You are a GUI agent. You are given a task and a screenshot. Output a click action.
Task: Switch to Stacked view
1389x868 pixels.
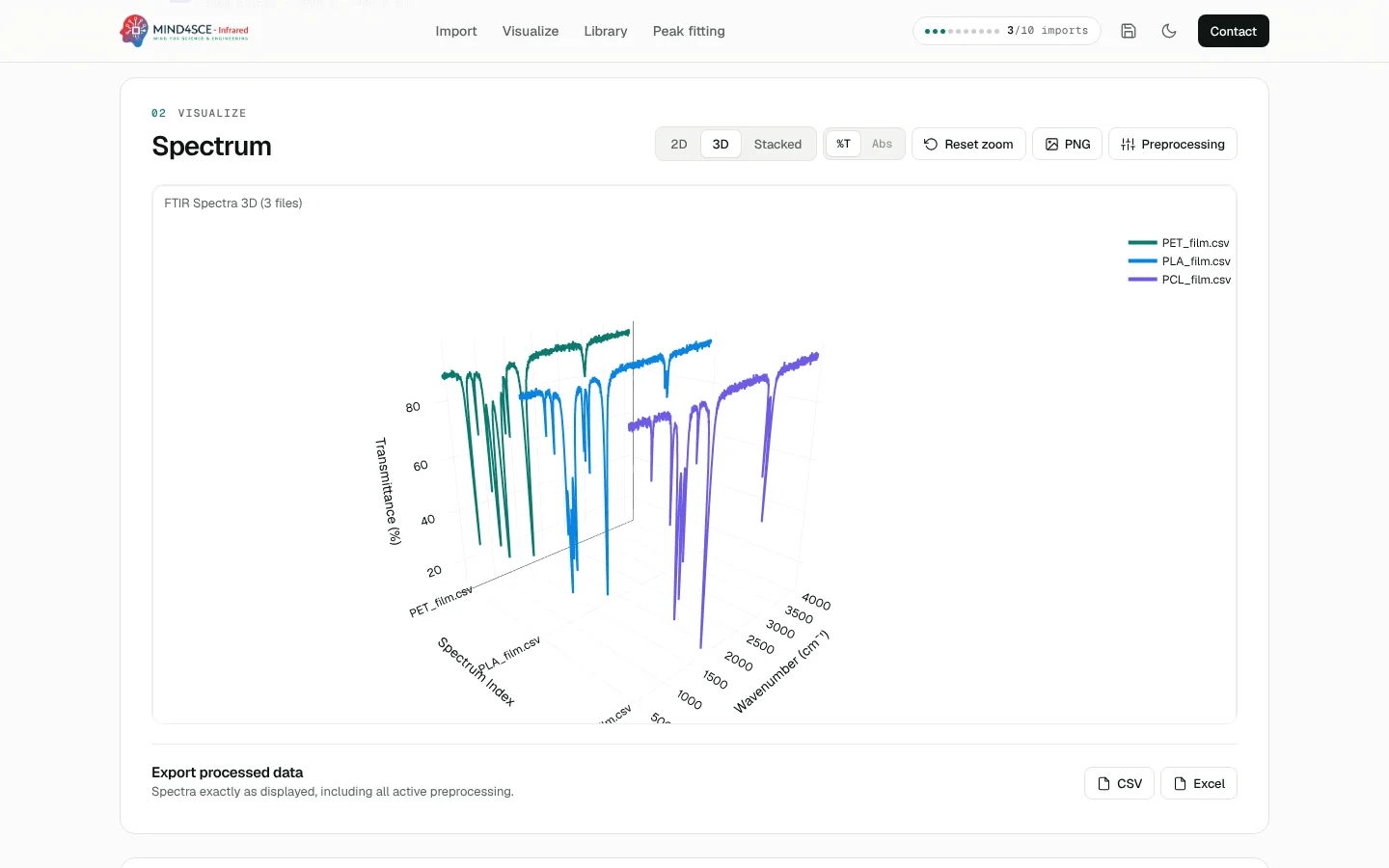click(777, 144)
